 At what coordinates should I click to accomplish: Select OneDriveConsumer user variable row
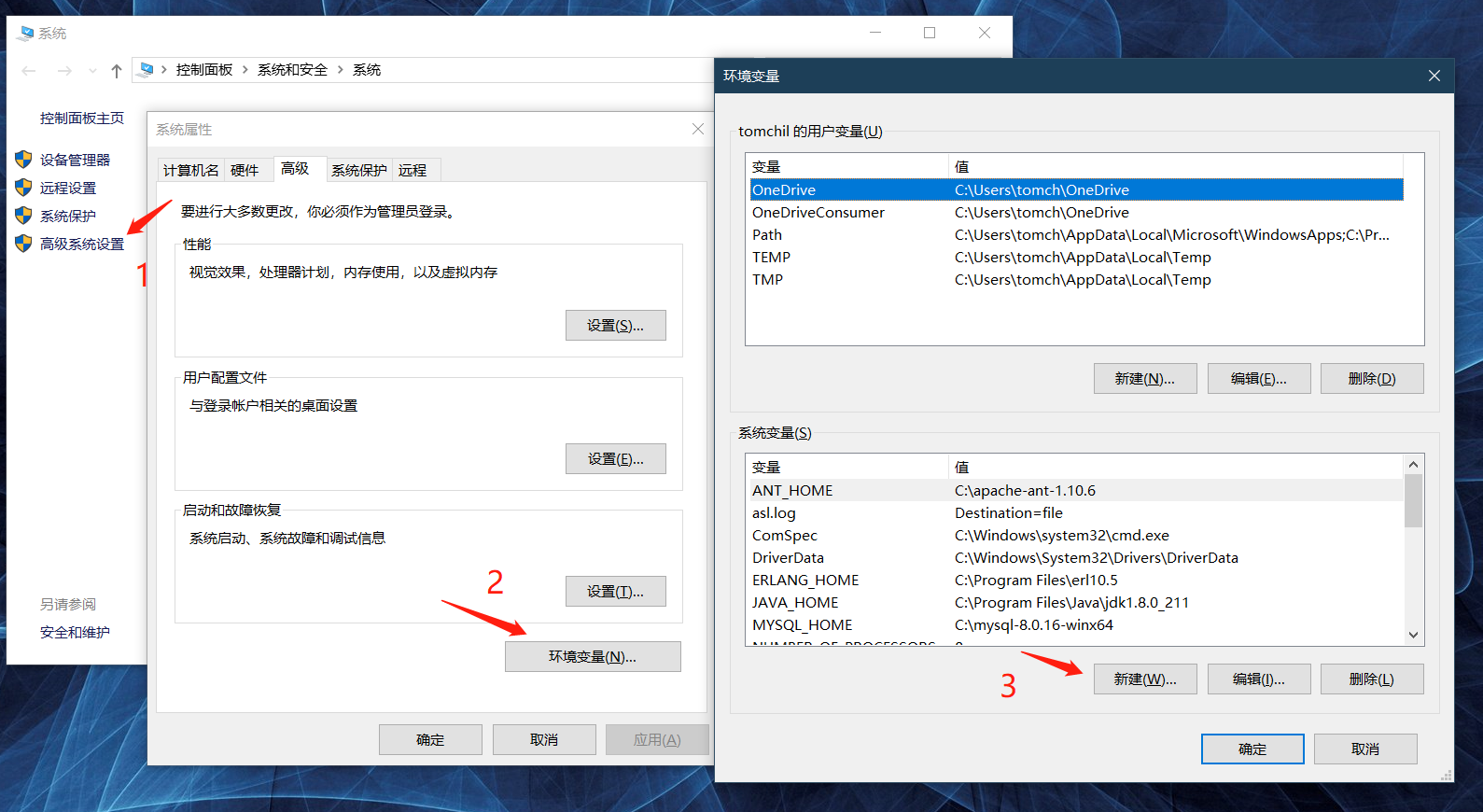[1077, 213]
